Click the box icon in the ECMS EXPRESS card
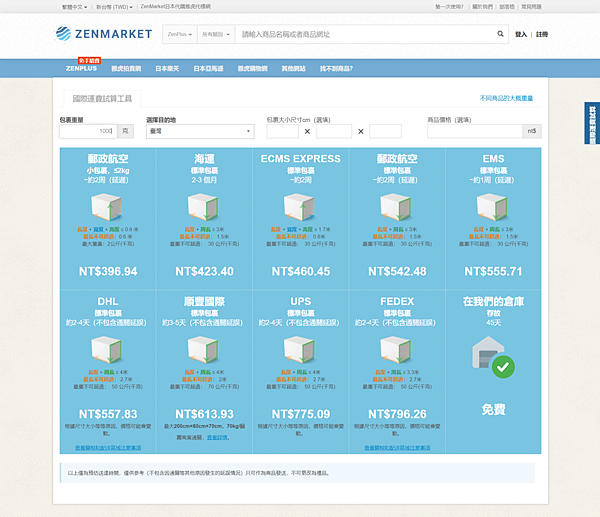 (299, 207)
